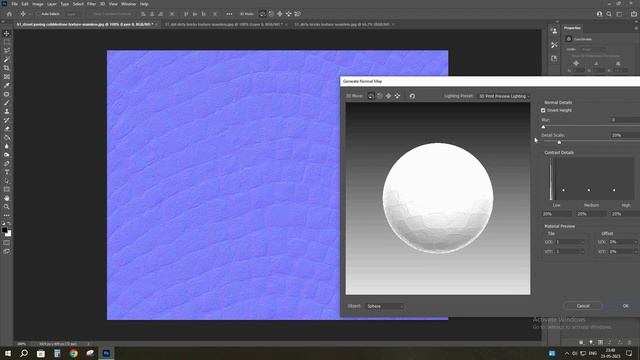The width and height of the screenshot is (640, 360).
Task: Select the Type tool
Action: [7, 172]
